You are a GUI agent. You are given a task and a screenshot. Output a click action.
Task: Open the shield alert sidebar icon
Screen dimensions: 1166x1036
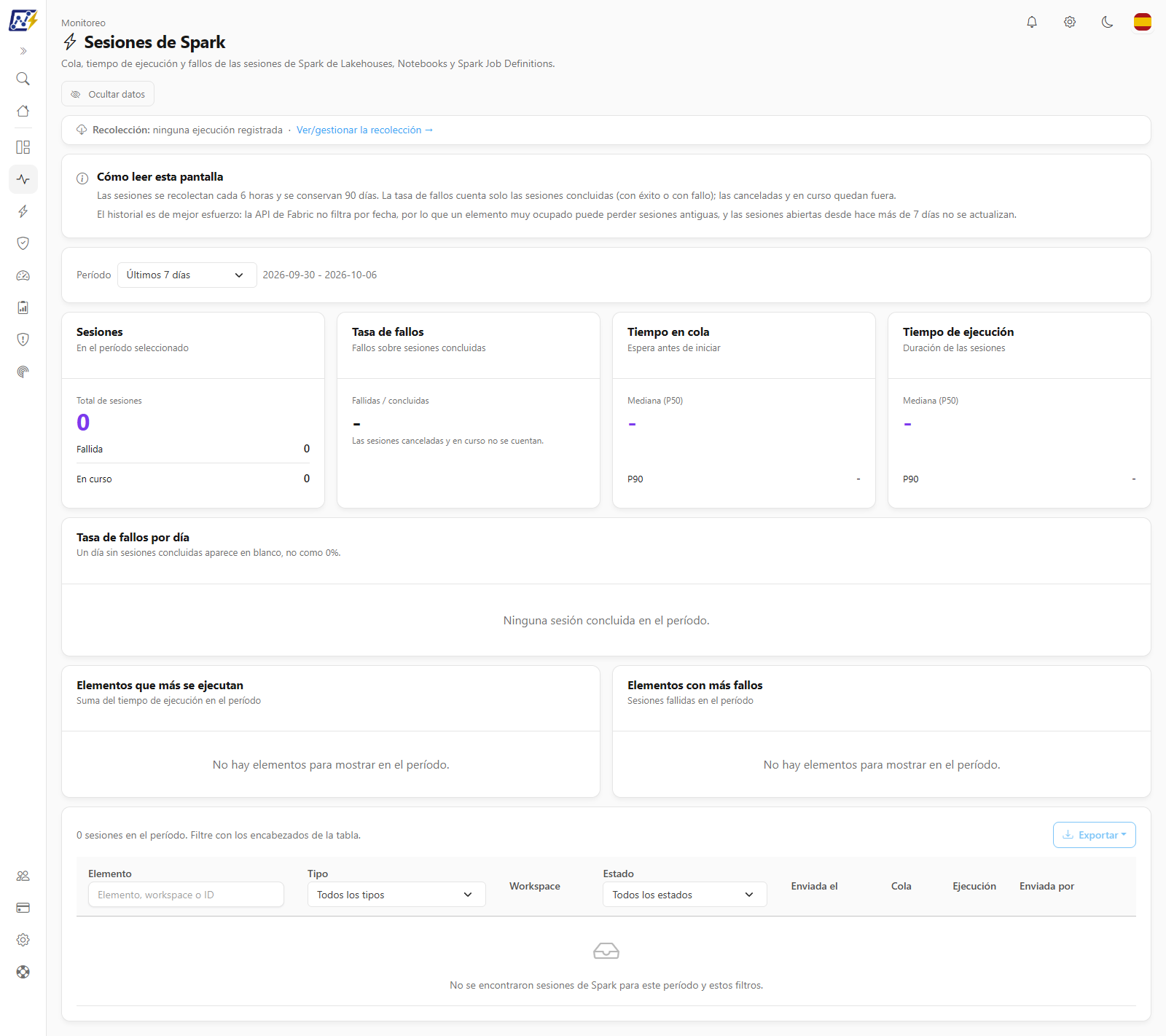tap(23, 340)
